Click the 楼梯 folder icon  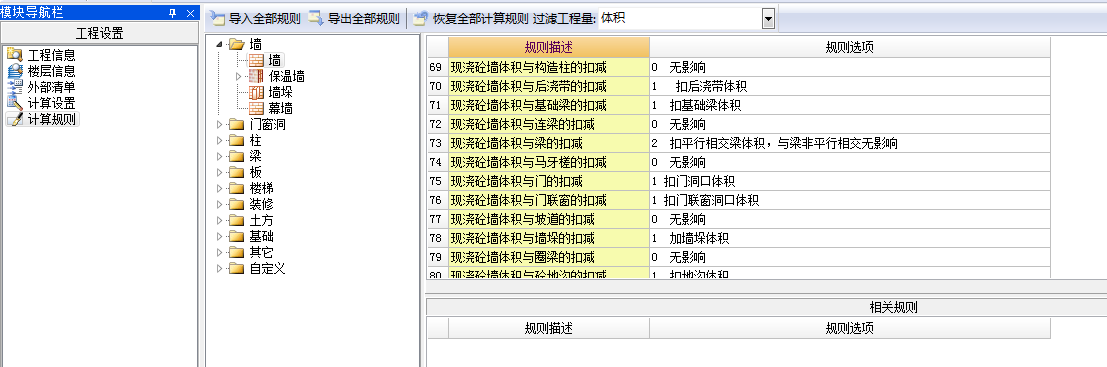pos(237,188)
